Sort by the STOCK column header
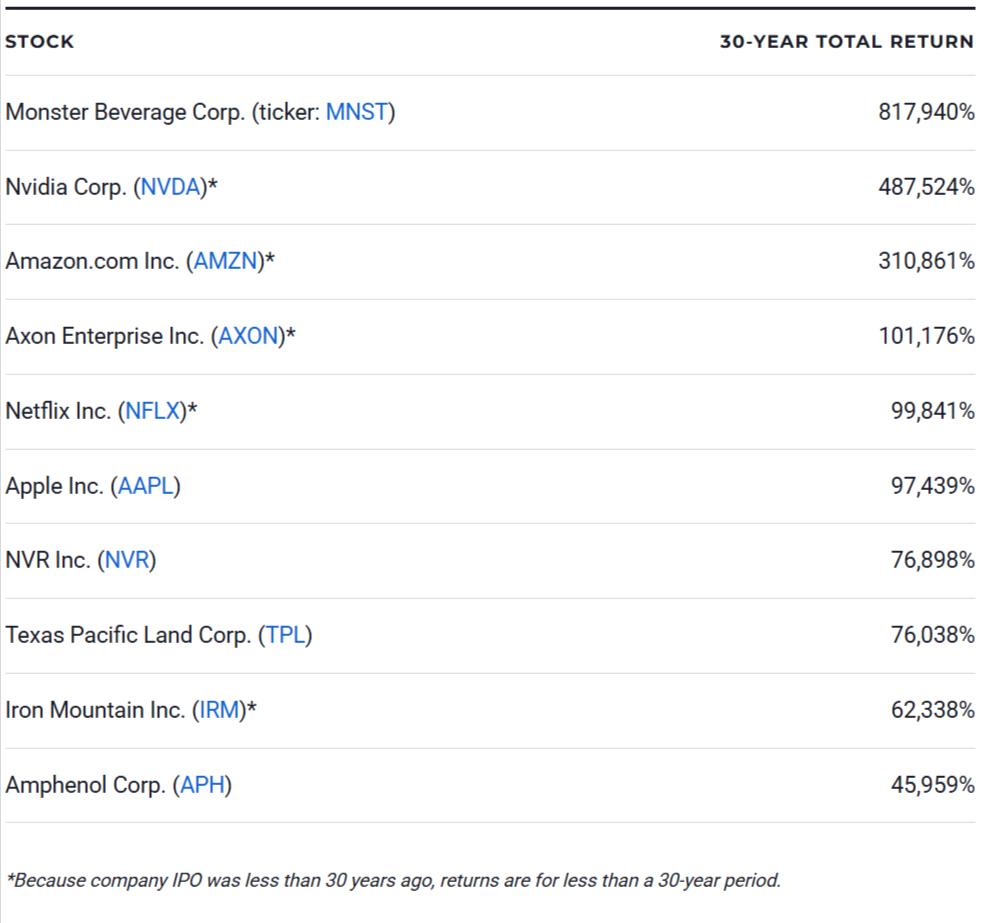Viewport: 985px width, 923px height. (38, 41)
